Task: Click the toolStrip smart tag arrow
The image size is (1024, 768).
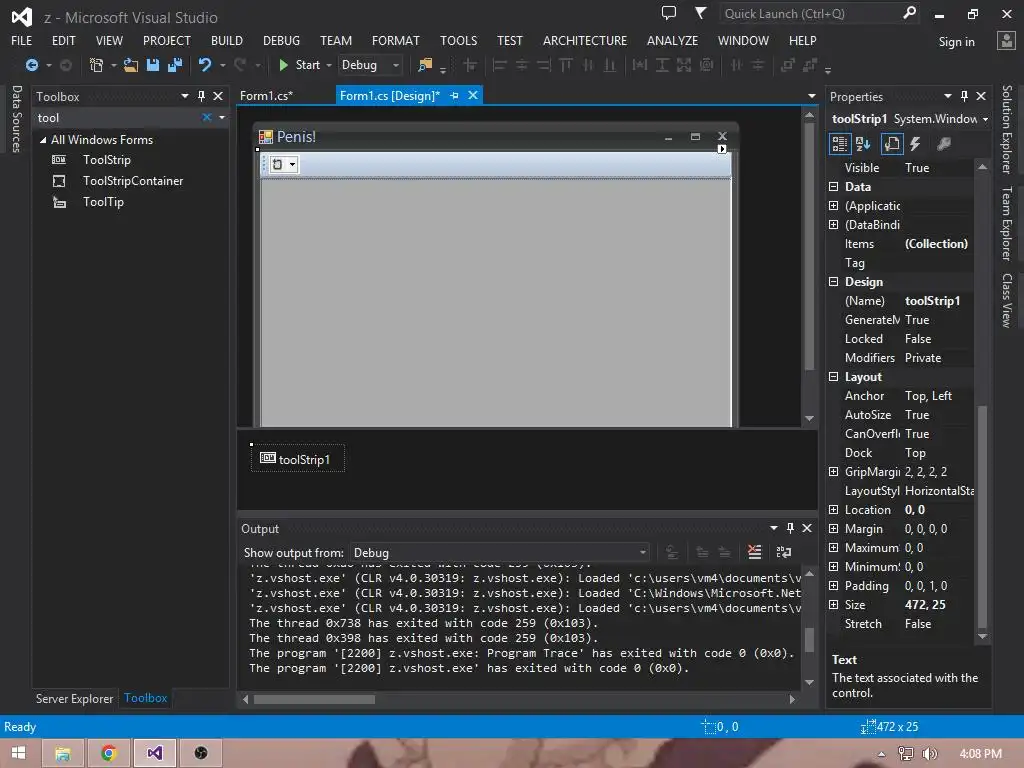Action: 722,149
